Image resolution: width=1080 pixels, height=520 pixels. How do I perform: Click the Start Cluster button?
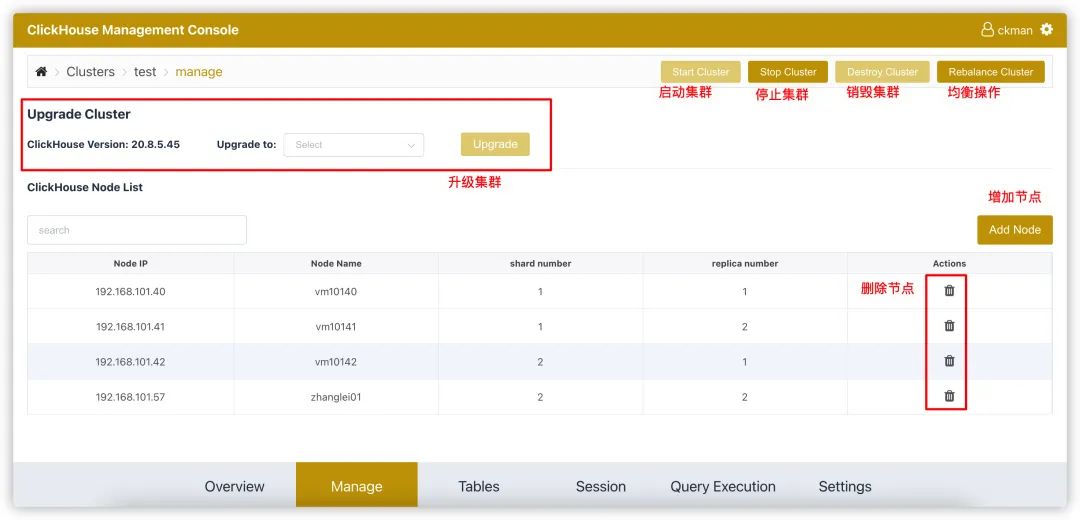pos(700,72)
